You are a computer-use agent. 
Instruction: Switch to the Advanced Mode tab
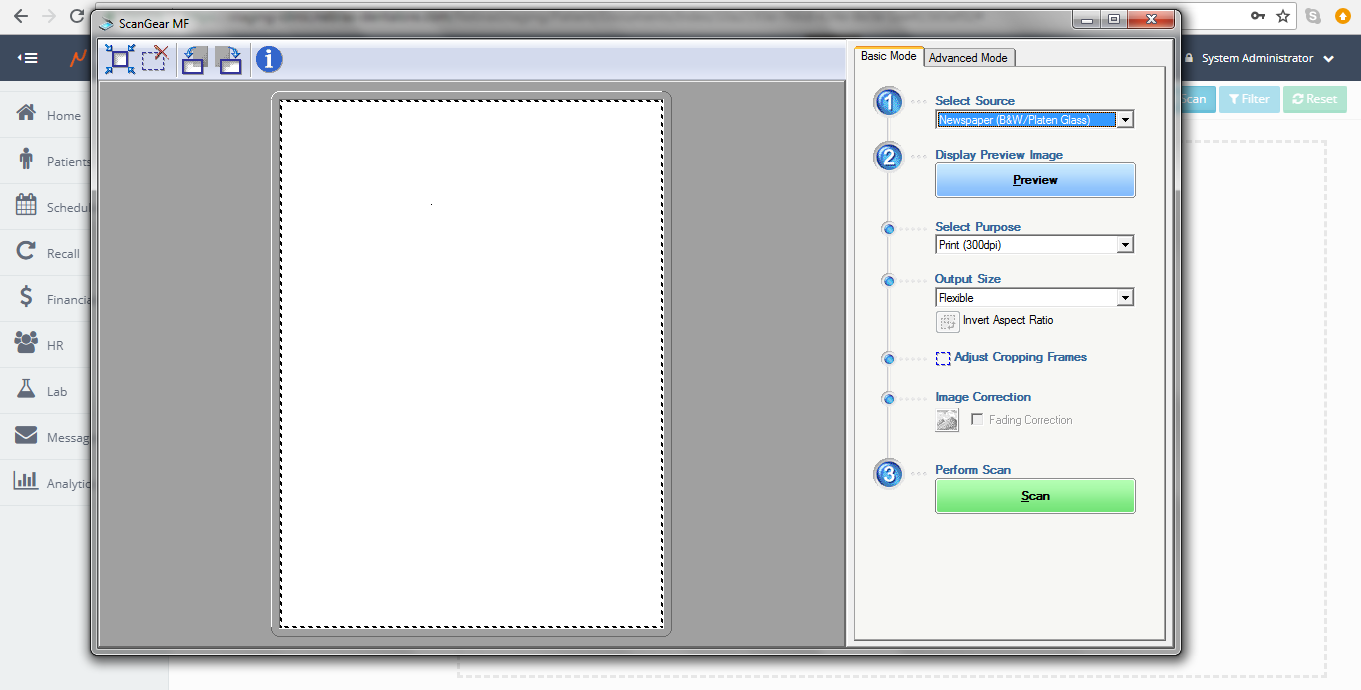[x=968, y=58]
